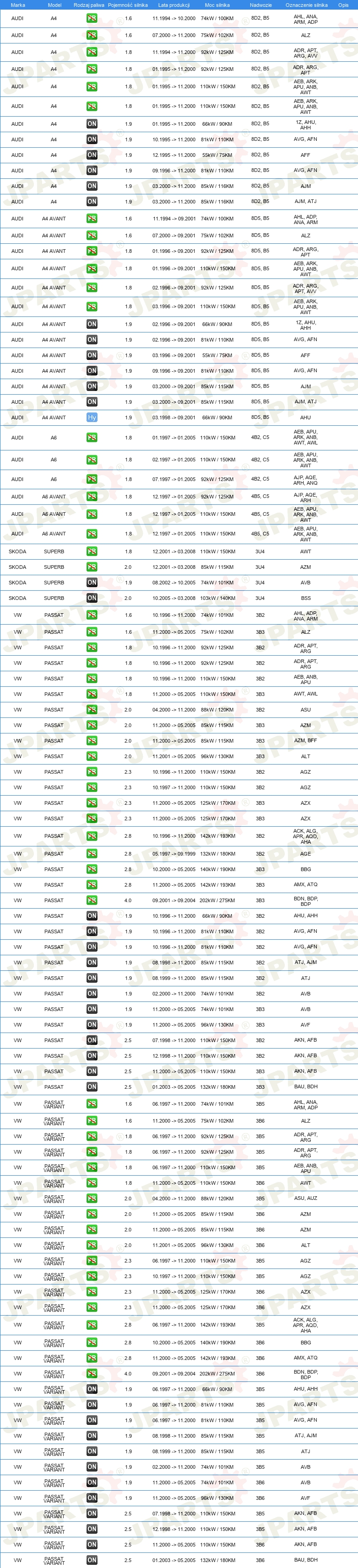Click petrol icon in Skoda Superb AZM row
This screenshot has height=1568, width=358.
pos(92,567)
